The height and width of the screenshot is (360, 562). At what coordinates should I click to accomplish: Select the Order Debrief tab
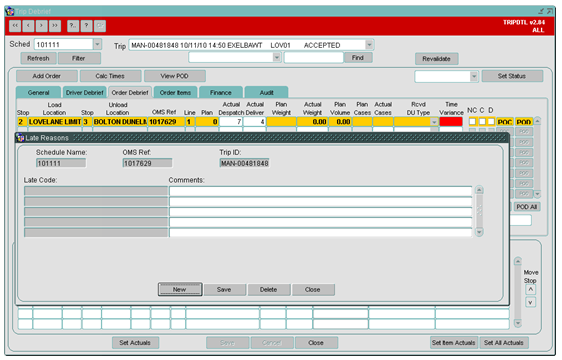pyautogui.click(x=130, y=93)
